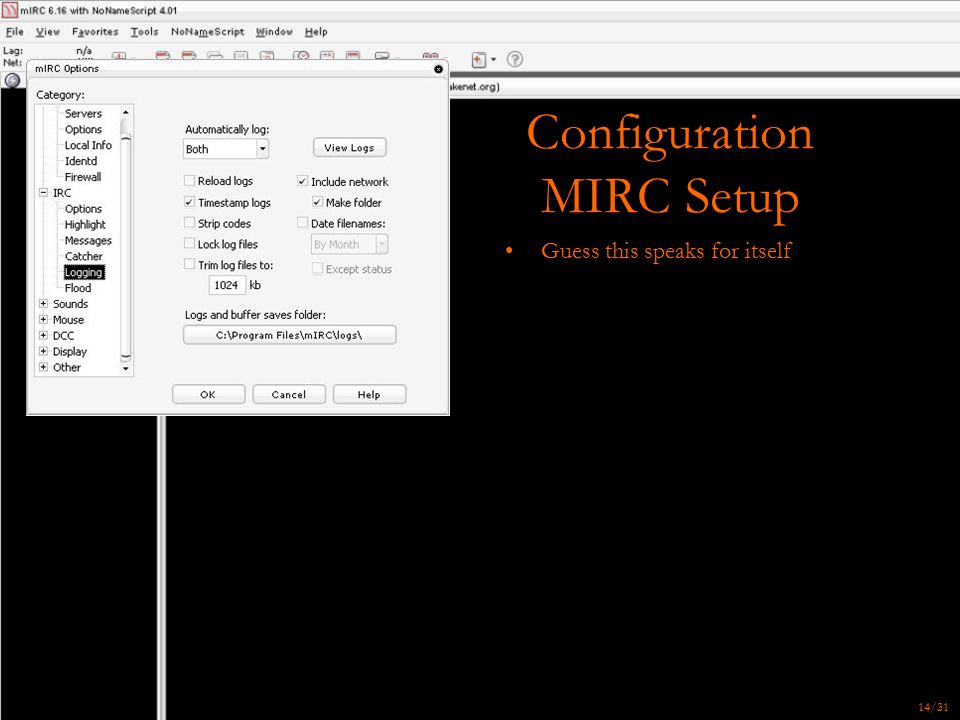Image resolution: width=960 pixels, height=720 pixels.
Task: Enable the Lock log files checkbox
Action: 190,244
